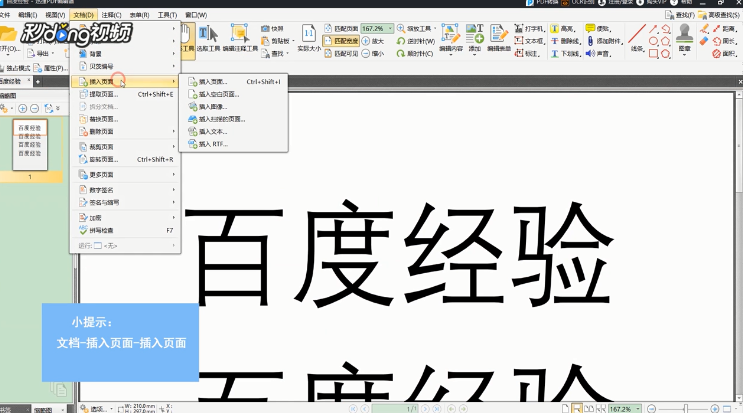The width and height of the screenshot is (743, 413).
Task: Select the 文本框 text box tool
Action: pyautogui.click(x=529, y=41)
